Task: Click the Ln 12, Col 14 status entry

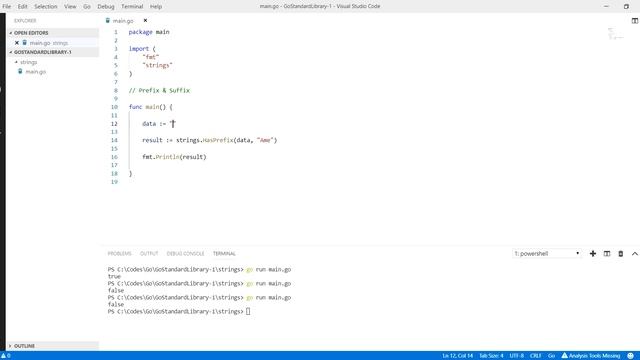Action: click(458, 356)
